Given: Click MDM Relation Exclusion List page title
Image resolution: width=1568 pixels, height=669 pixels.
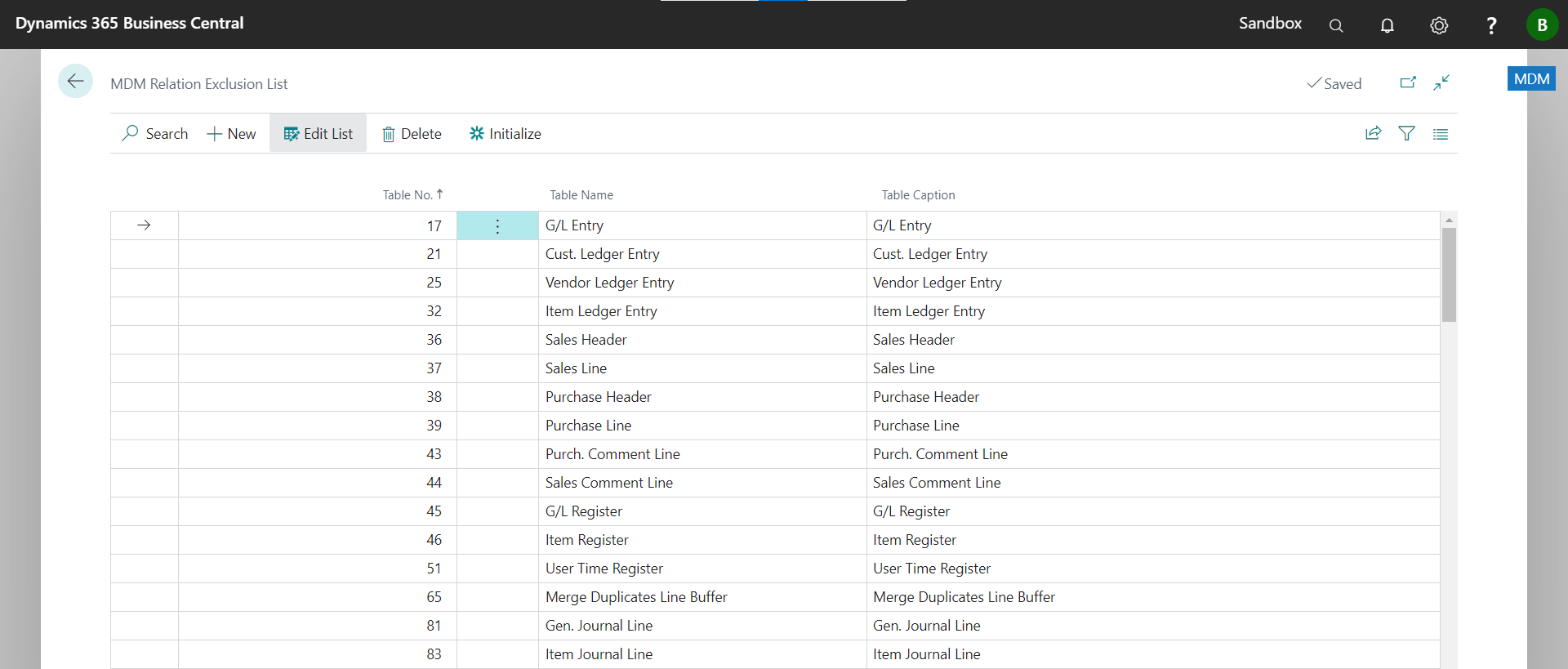Looking at the screenshot, I should click(x=198, y=83).
